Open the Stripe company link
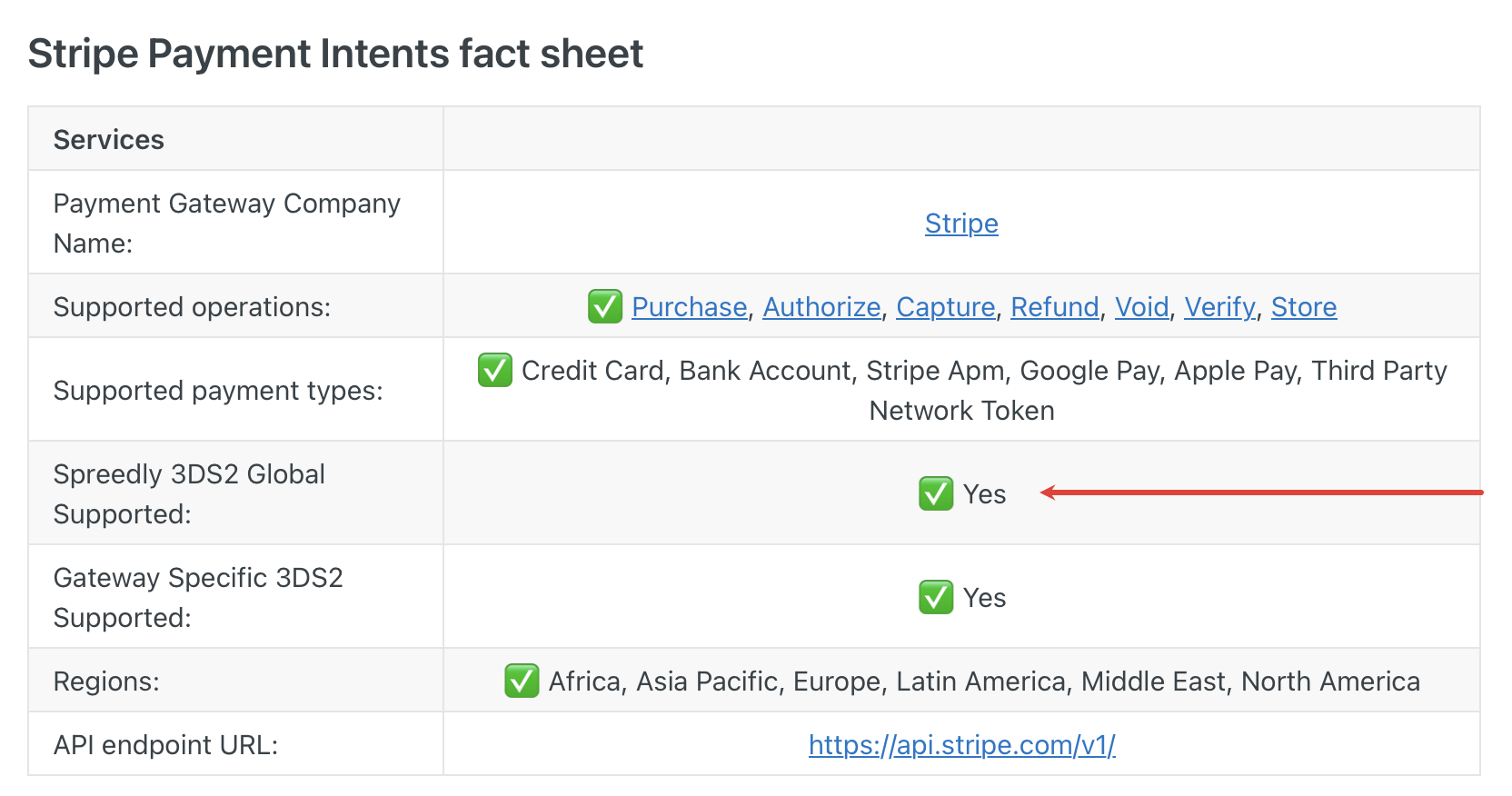 point(960,224)
